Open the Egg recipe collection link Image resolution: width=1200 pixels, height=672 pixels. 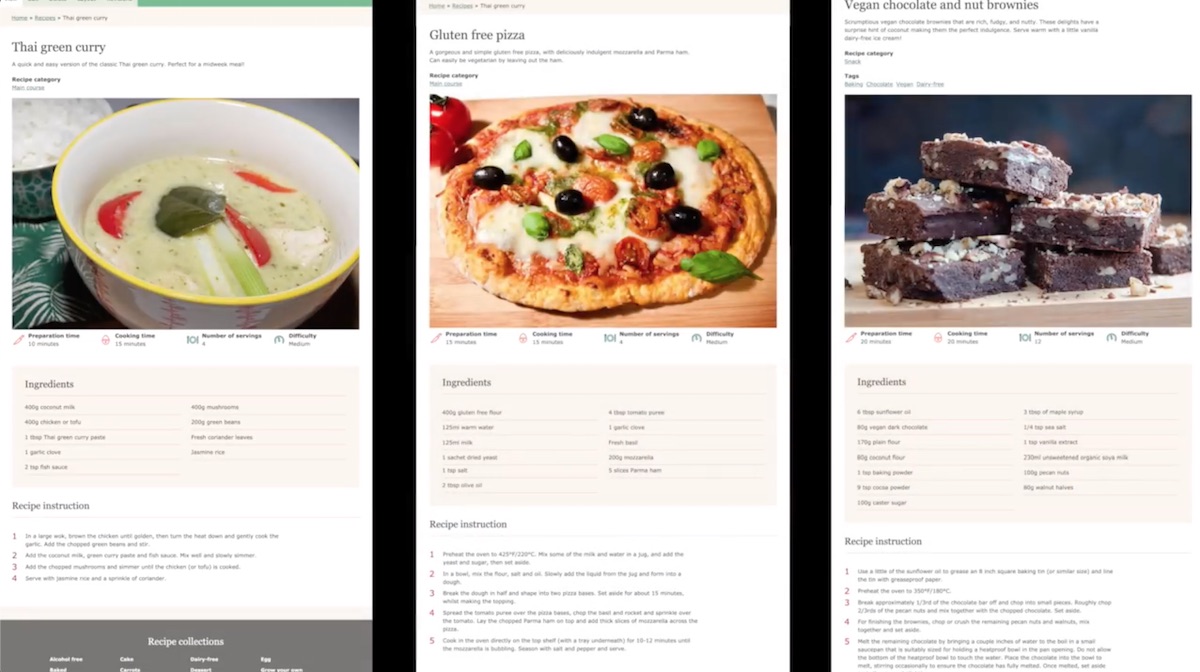[266, 659]
